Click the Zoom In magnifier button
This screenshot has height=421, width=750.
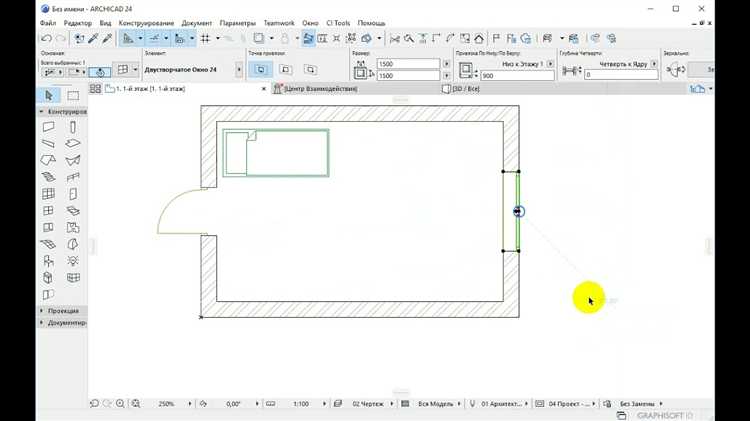point(120,404)
